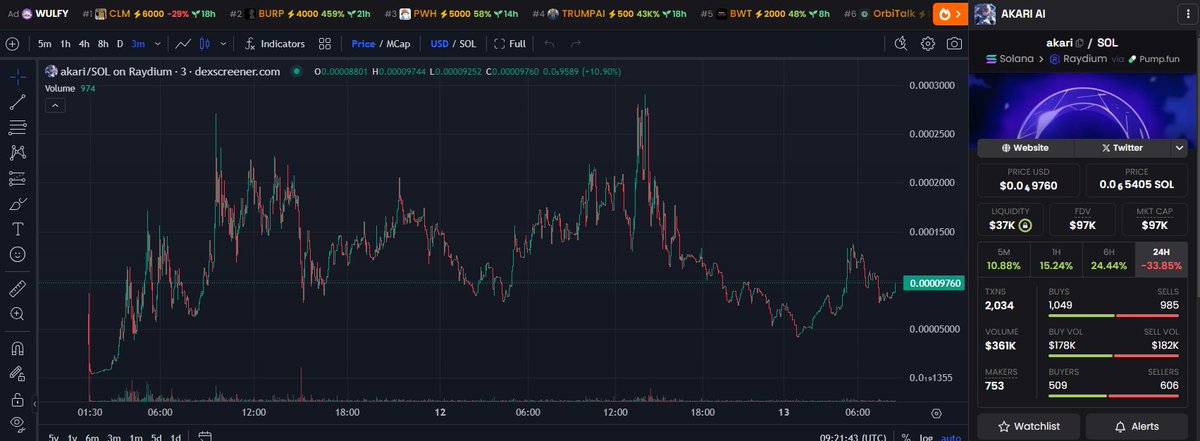Viewport: 1200px width, 441px height.
Task: Open the Indicators dialog
Action: pyautogui.click(x=275, y=44)
